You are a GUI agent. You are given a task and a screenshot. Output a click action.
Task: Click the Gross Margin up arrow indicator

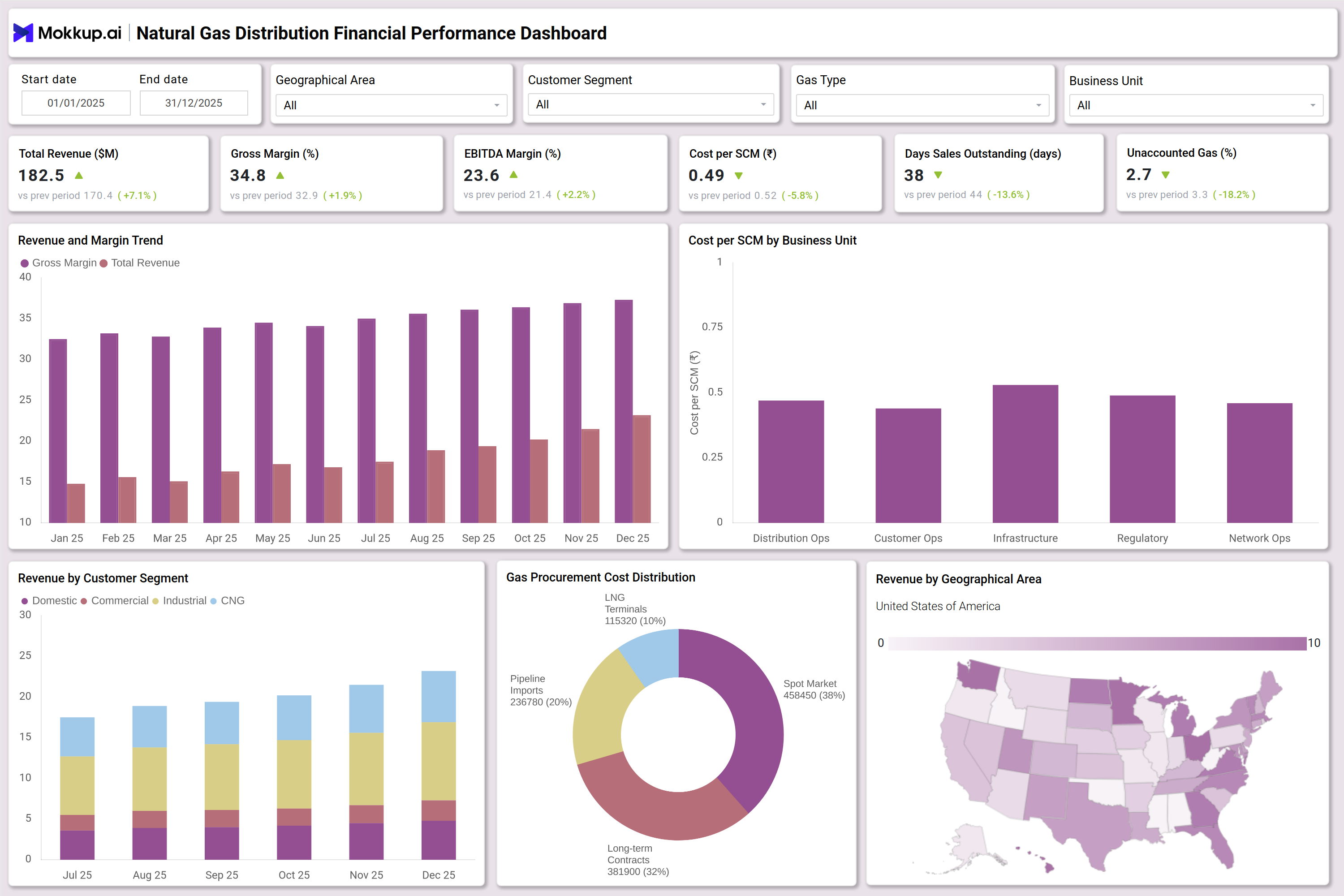[x=280, y=176]
